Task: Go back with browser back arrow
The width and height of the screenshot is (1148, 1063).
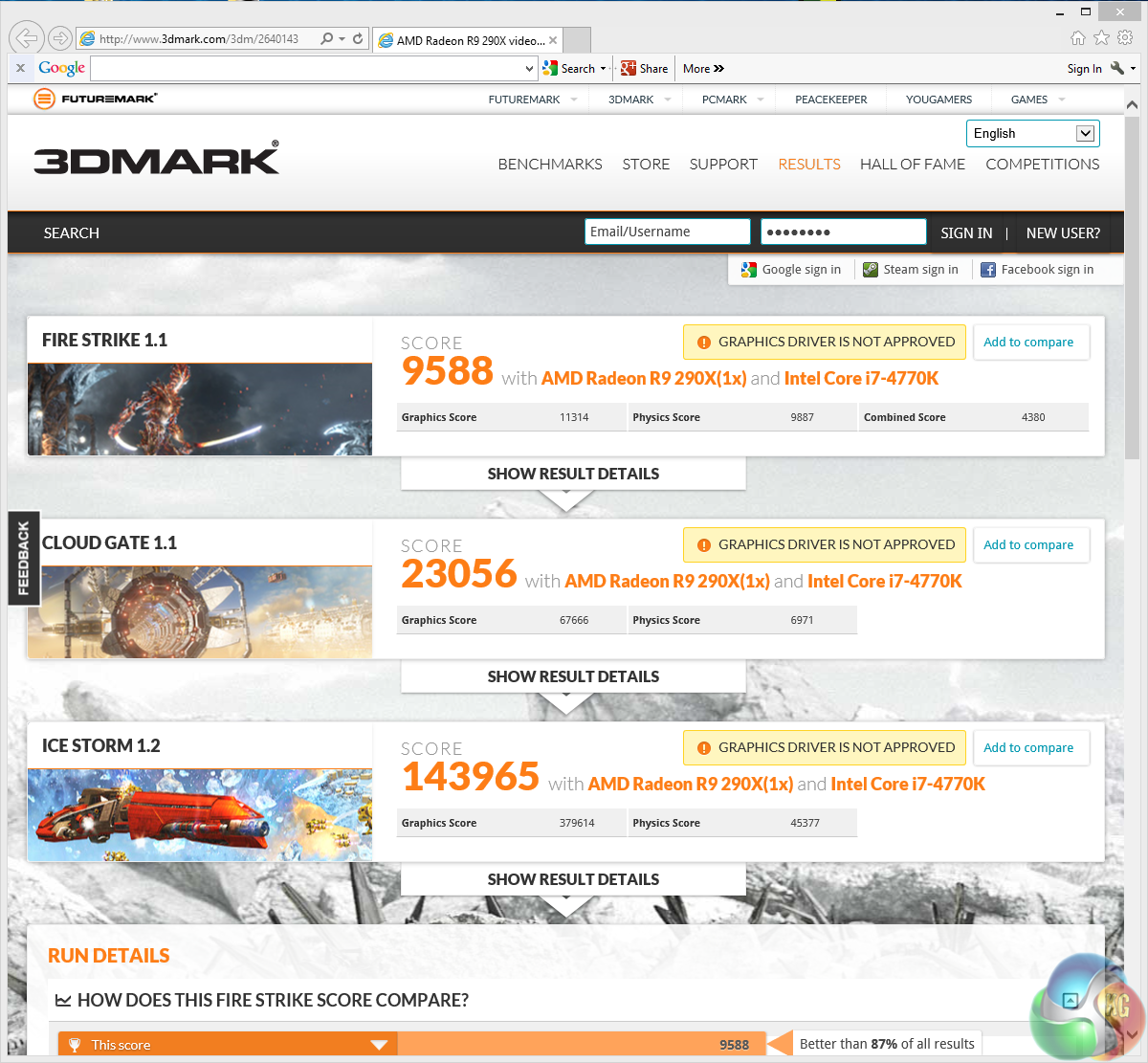Action: (x=27, y=38)
